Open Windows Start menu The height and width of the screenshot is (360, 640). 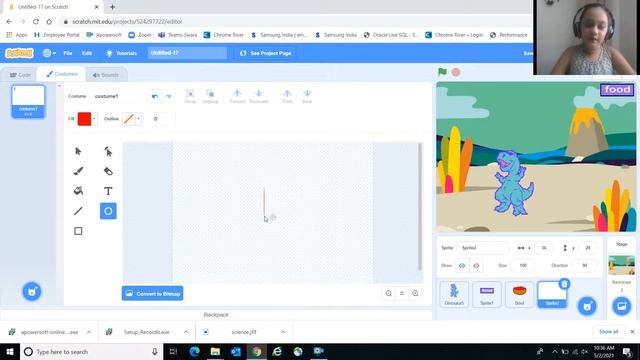pyautogui.click(x=10, y=351)
